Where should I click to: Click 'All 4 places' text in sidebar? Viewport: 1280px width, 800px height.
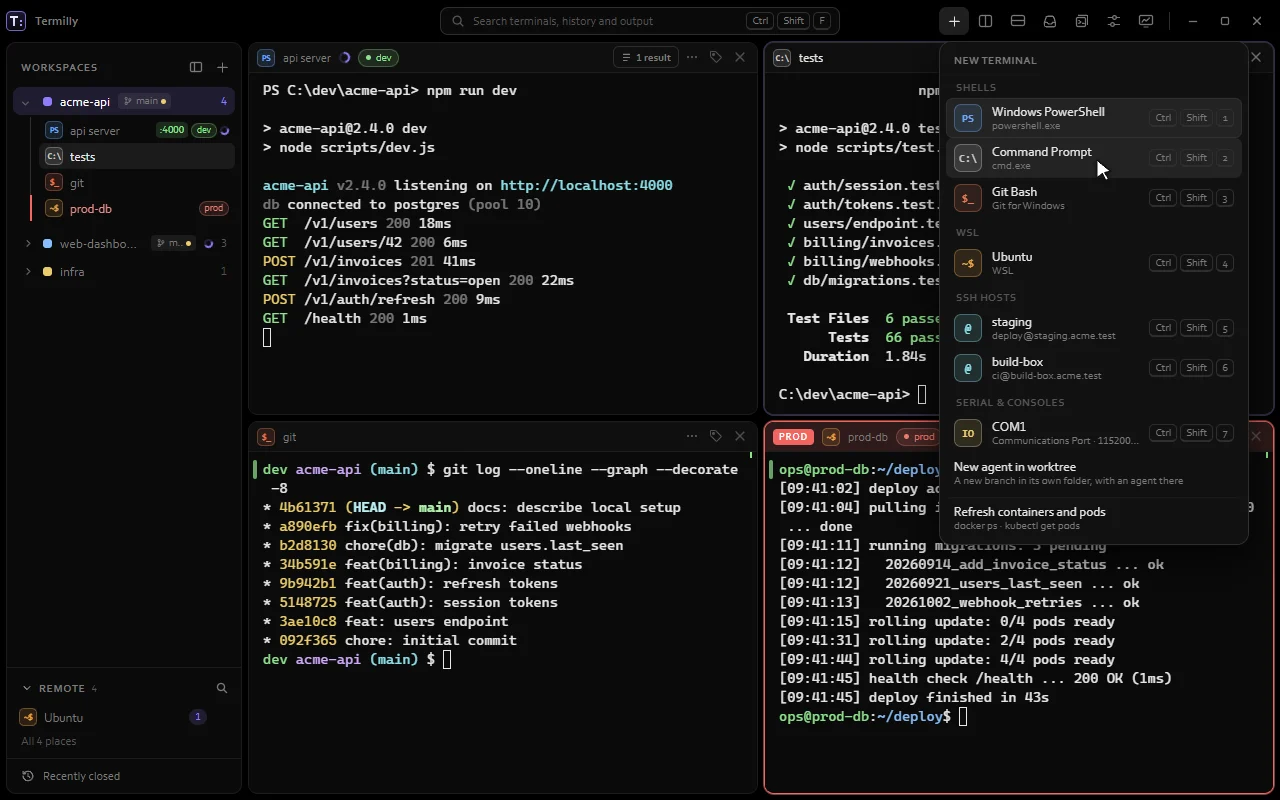click(49, 742)
